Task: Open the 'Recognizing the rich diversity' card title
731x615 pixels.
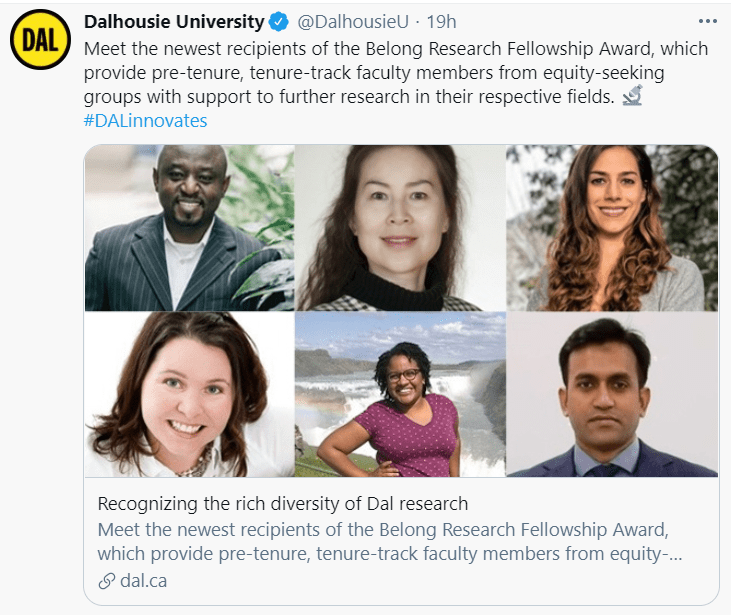Action: point(283,504)
